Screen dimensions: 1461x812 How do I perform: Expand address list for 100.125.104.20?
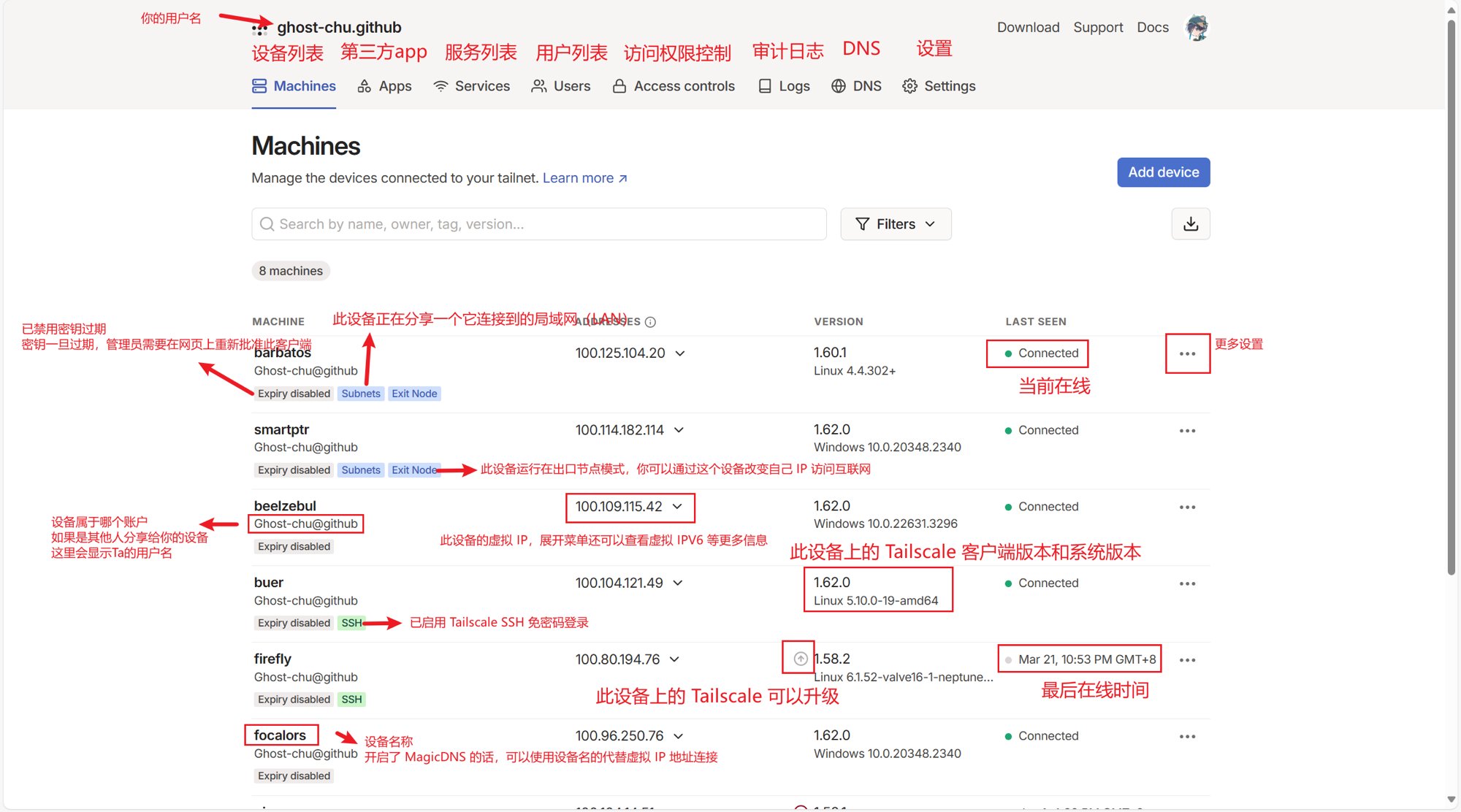680,353
